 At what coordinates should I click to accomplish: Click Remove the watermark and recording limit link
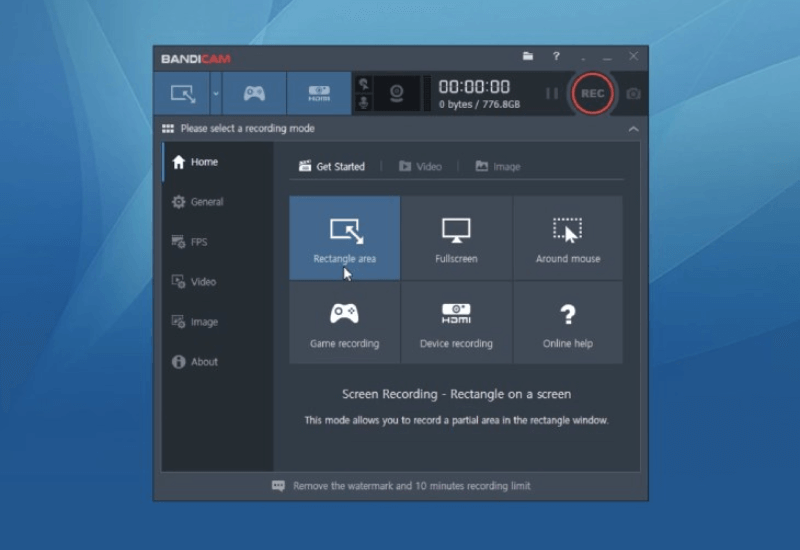coord(411,486)
